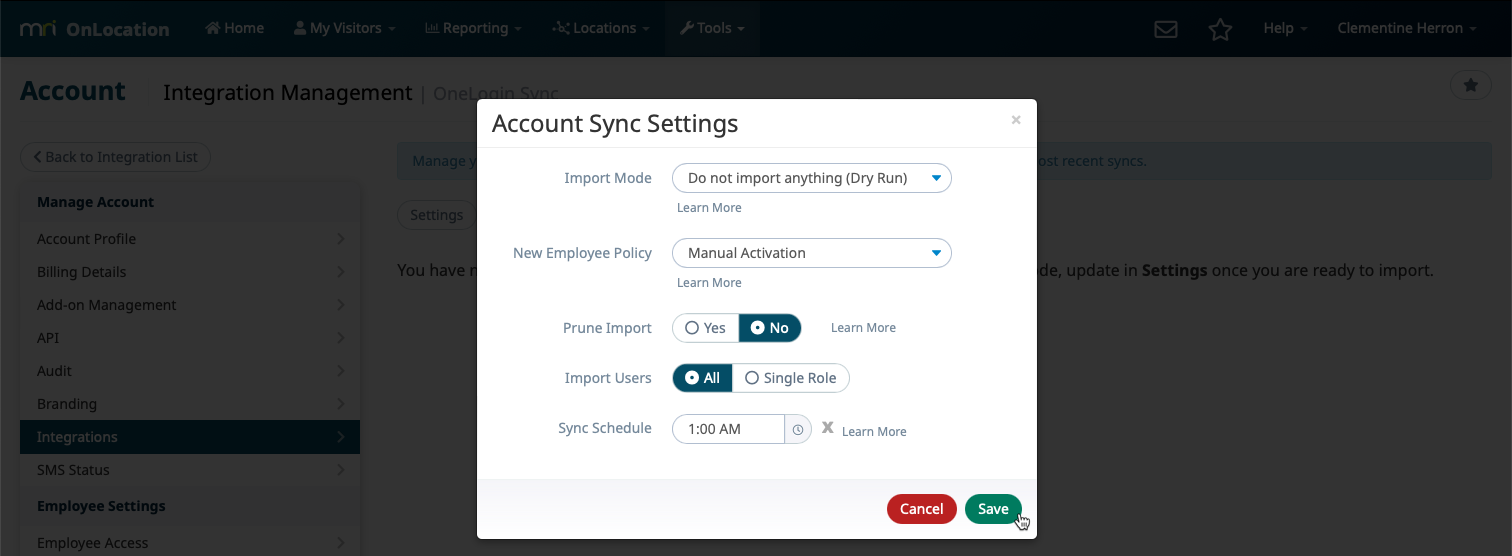The height and width of the screenshot is (556, 1512).
Task: Open Employee Access in sidebar
Action: [190, 543]
